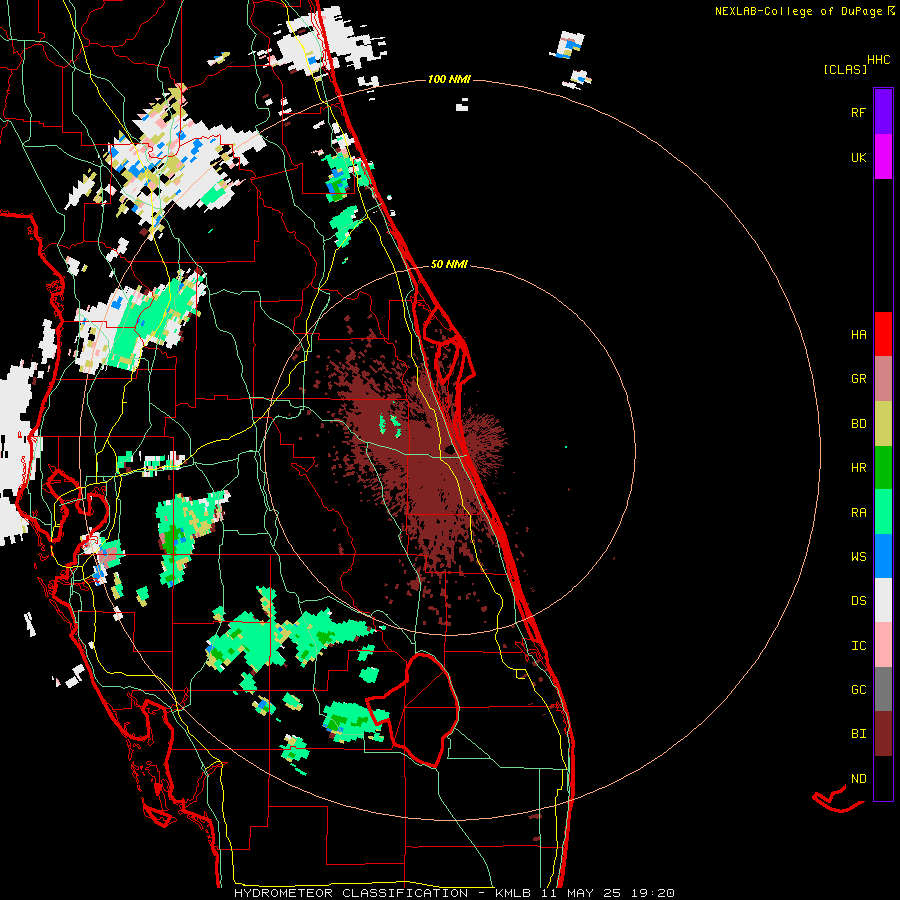Click the '11 MAY 25' date text
The image size is (900, 900).
pos(581,893)
